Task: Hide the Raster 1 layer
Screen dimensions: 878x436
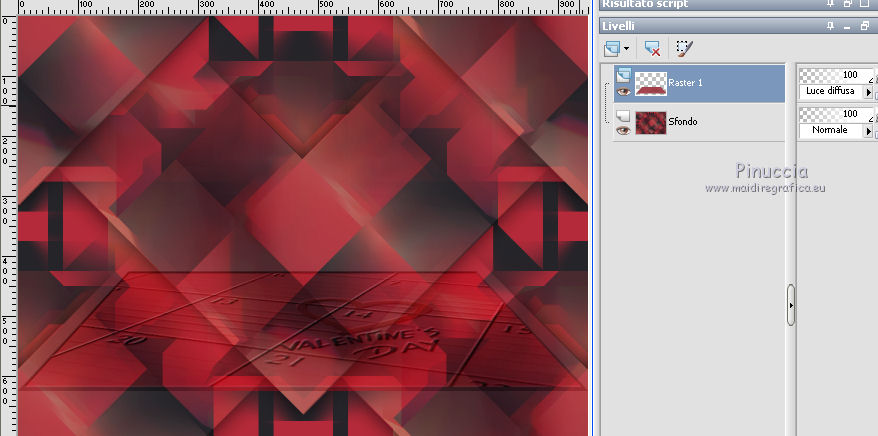Action: pyautogui.click(x=624, y=91)
